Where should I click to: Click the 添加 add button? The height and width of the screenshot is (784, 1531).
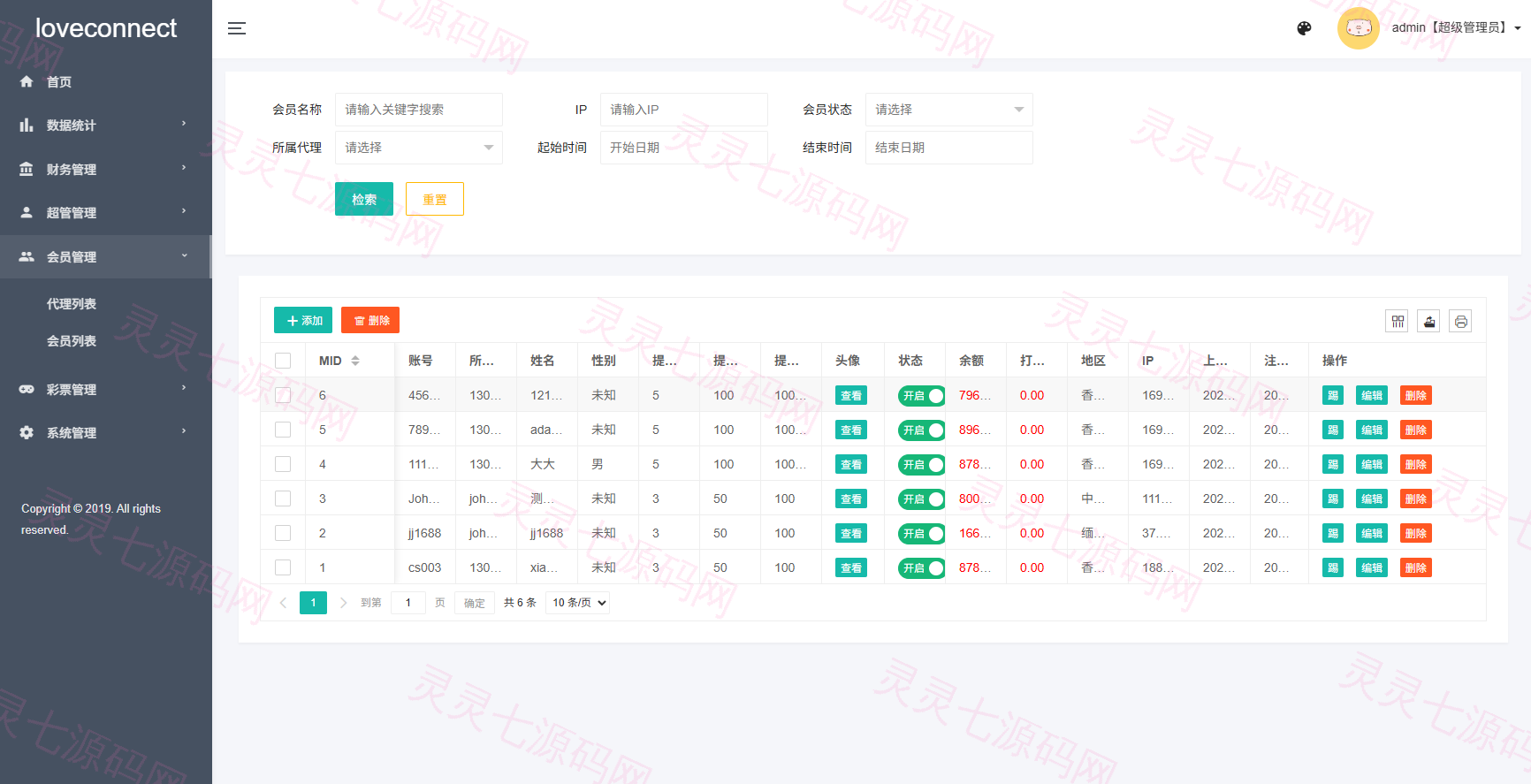[x=303, y=320]
